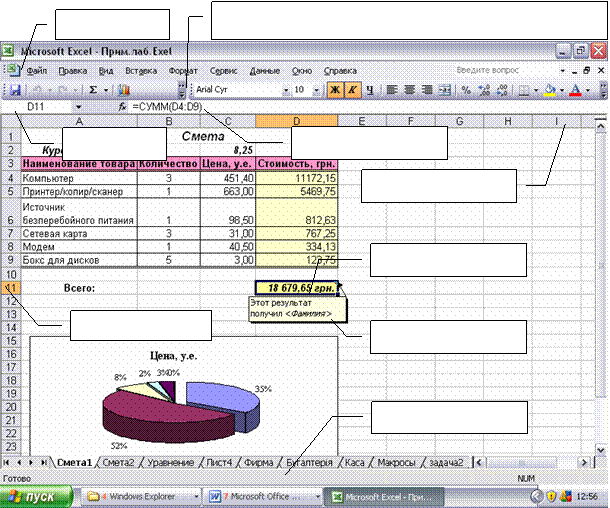This screenshot has width=610, height=508.
Task: Go to last sheet tab arrow
Action: tap(44, 462)
